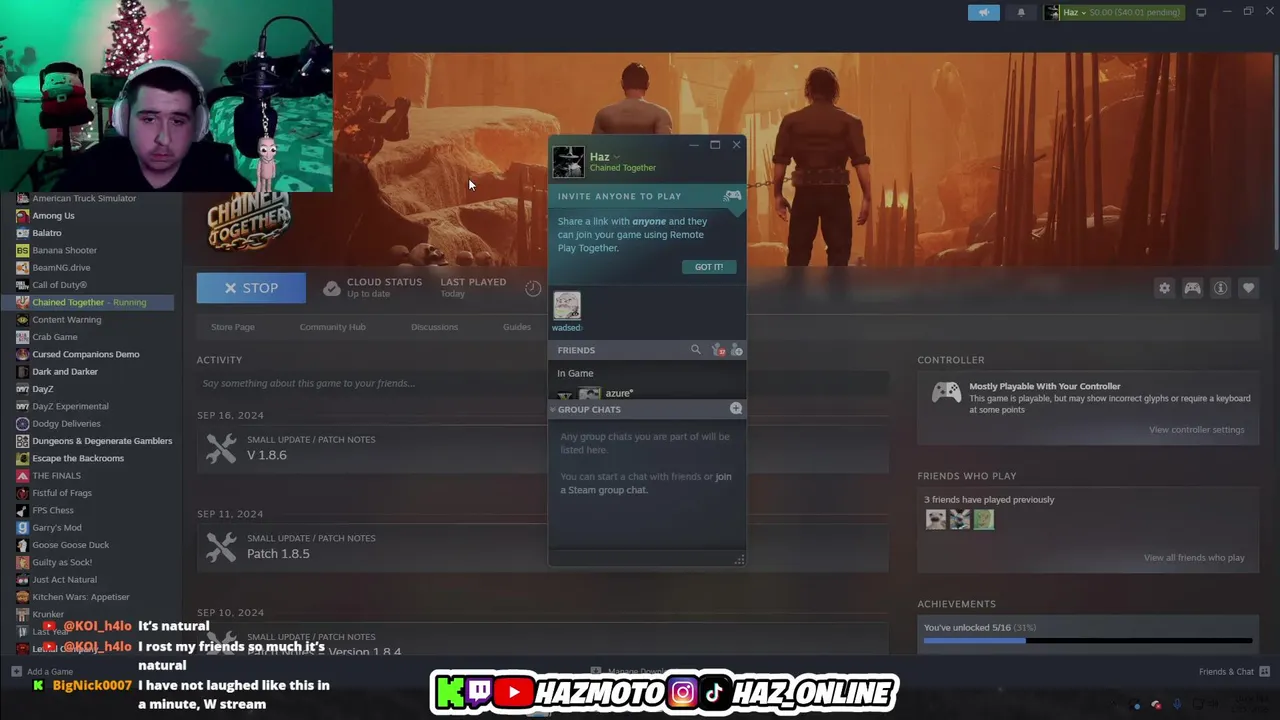Select Escape the Backrooms in library
The height and width of the screenshot is (720, 1280).
point(78,458)
